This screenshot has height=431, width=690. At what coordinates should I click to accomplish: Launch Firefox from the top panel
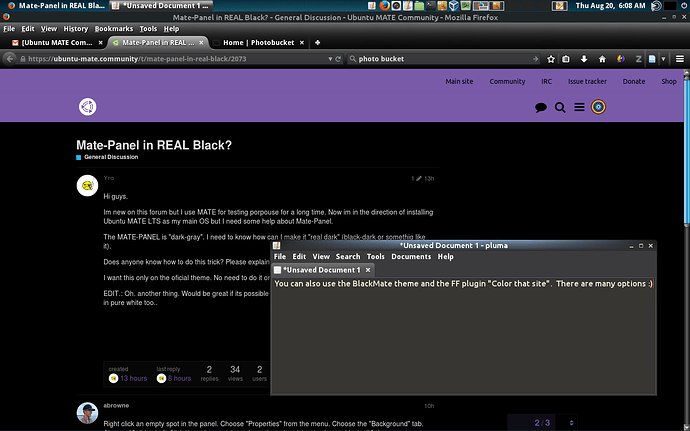(384, 5)
